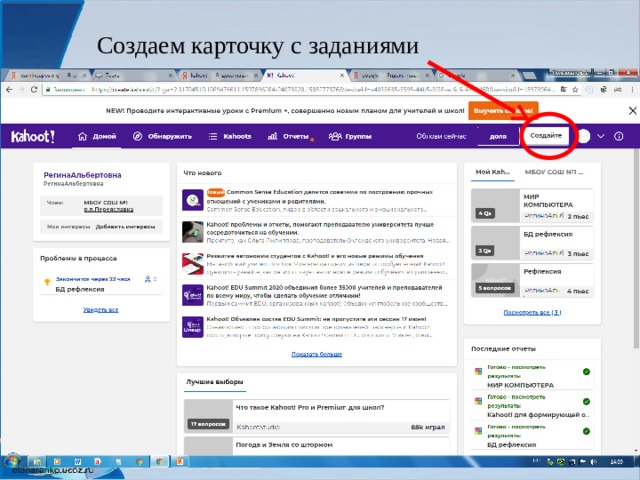
Task: Open Группы groups section
Action: 350,136
